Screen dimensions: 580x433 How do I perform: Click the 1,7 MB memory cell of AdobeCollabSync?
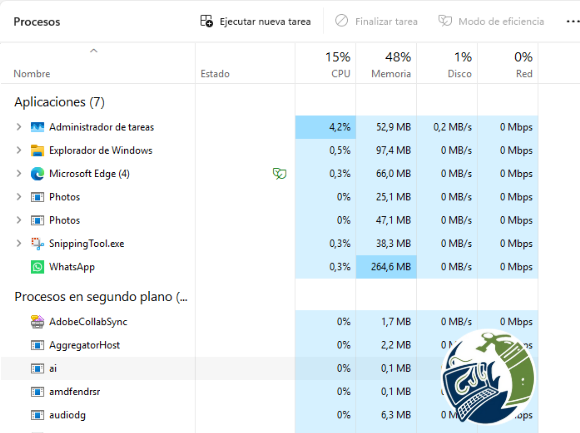point(386,322)
